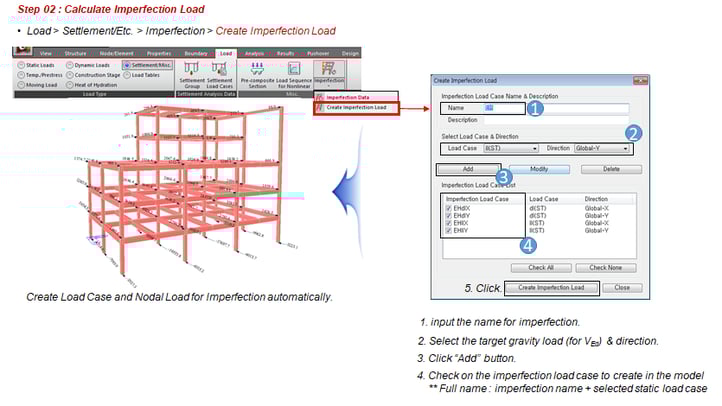Close the Create Imperfection Load dialog window
This screenshot has height=406, width=722.
click(x=640, y=81)
